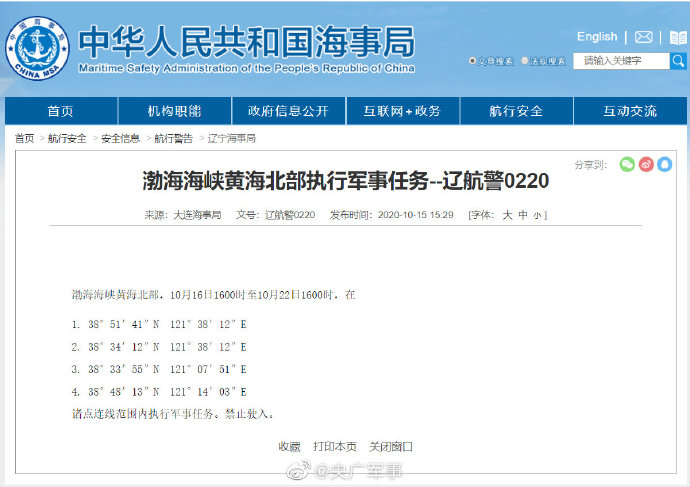Share article via green WeChat icon
690x487 pixels.
pos(627,165)
